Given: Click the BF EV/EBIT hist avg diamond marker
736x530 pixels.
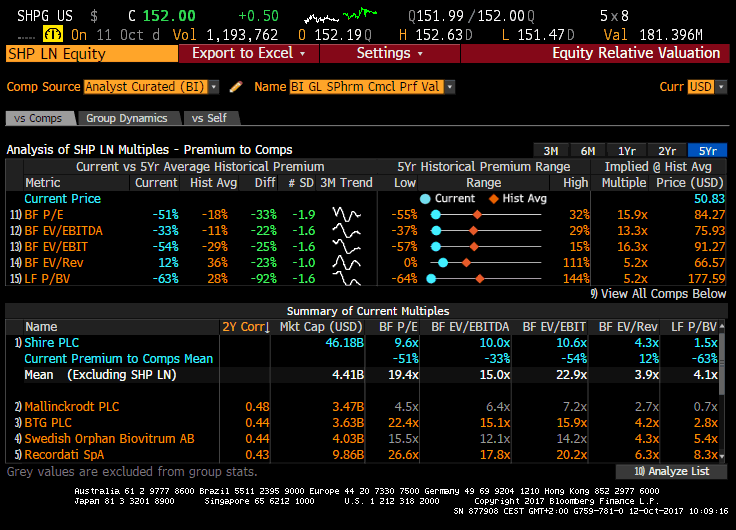Looking at the screenshot, I should [474, 246].
